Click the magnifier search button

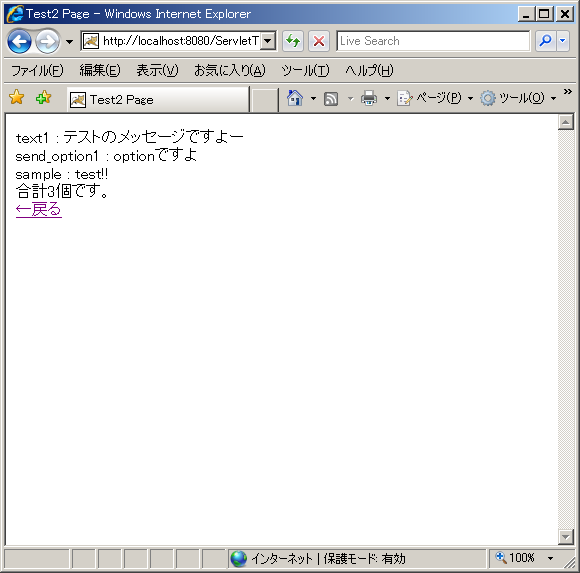click(546, 41)
